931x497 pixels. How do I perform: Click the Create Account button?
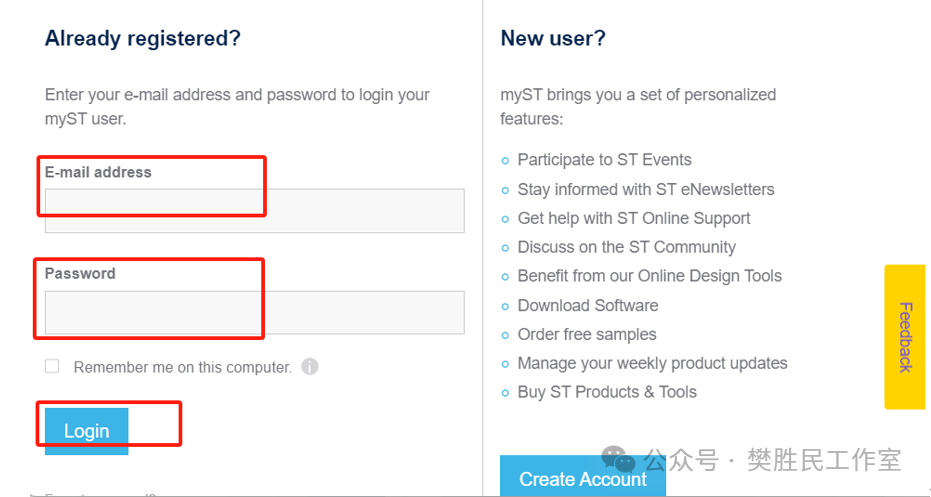(x=583, y=476)
